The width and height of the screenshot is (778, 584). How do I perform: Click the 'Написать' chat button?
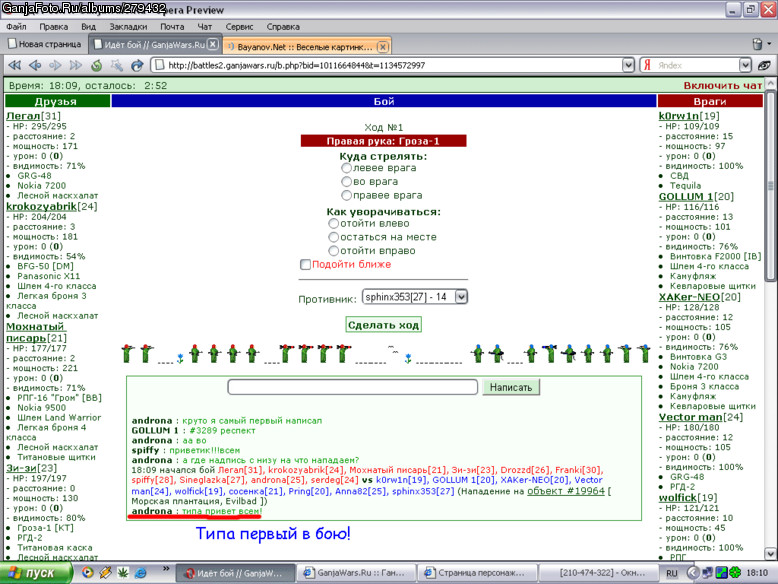pyautogui.click(x=511, y=387)
